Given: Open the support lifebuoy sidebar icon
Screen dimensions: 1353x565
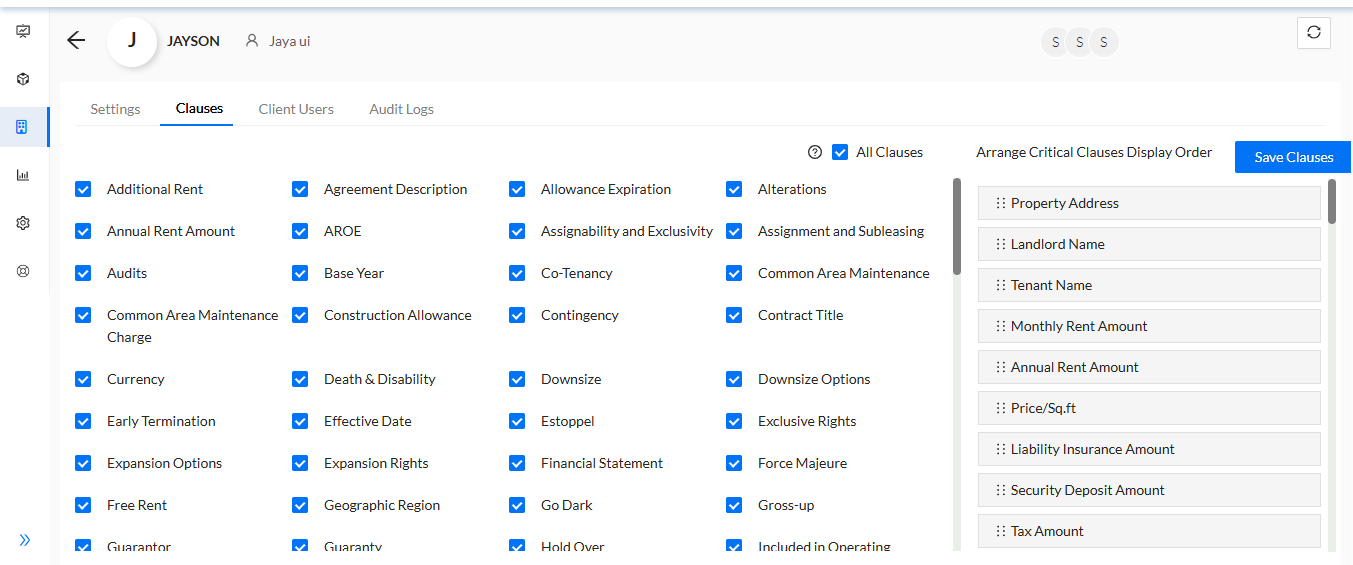Looking at the screenshot, I should [x=23, y=271].
